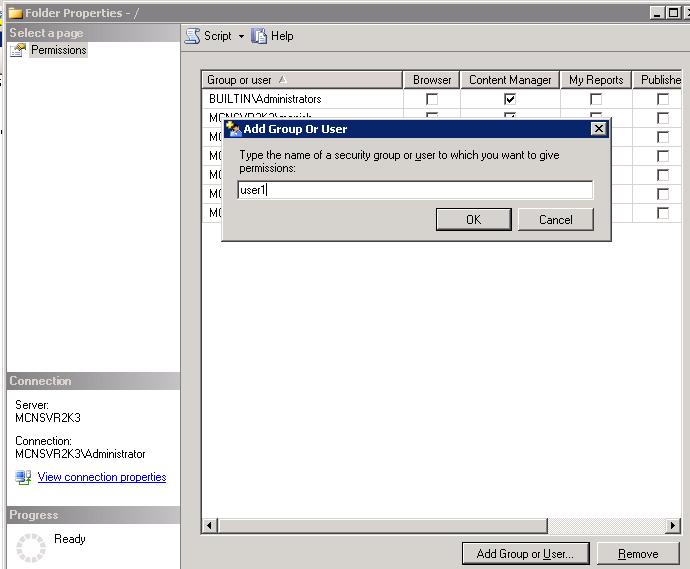Viewport: 690px width, 569px height.
Task: Click the Remove button
Action: [x=638, y=554]
